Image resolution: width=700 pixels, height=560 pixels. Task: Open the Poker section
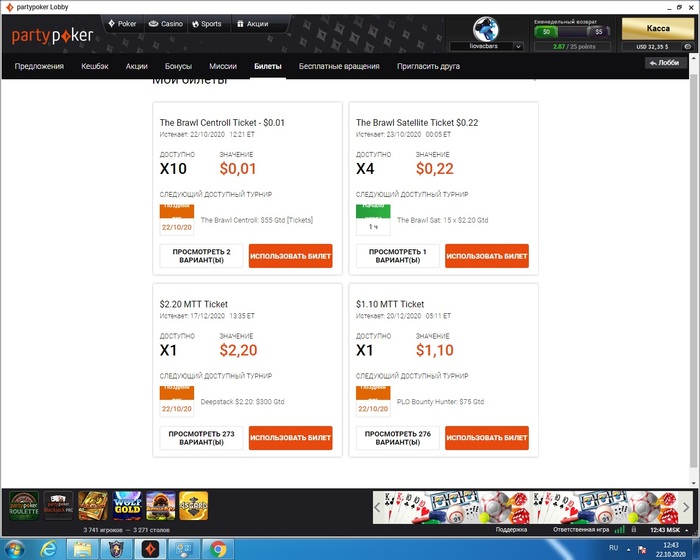click(x=122, y=24)
